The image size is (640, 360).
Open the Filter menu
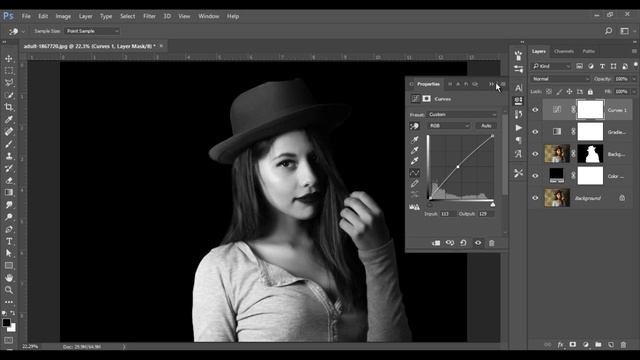(x=149, y=16)
